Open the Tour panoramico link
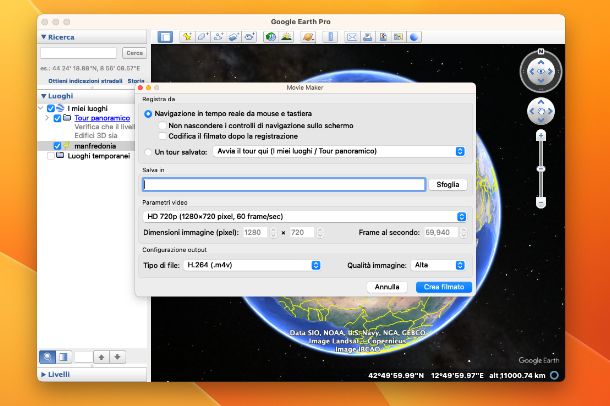Image resolution: width=610 pixels, height=406 pixels. (x=102, y=118)
